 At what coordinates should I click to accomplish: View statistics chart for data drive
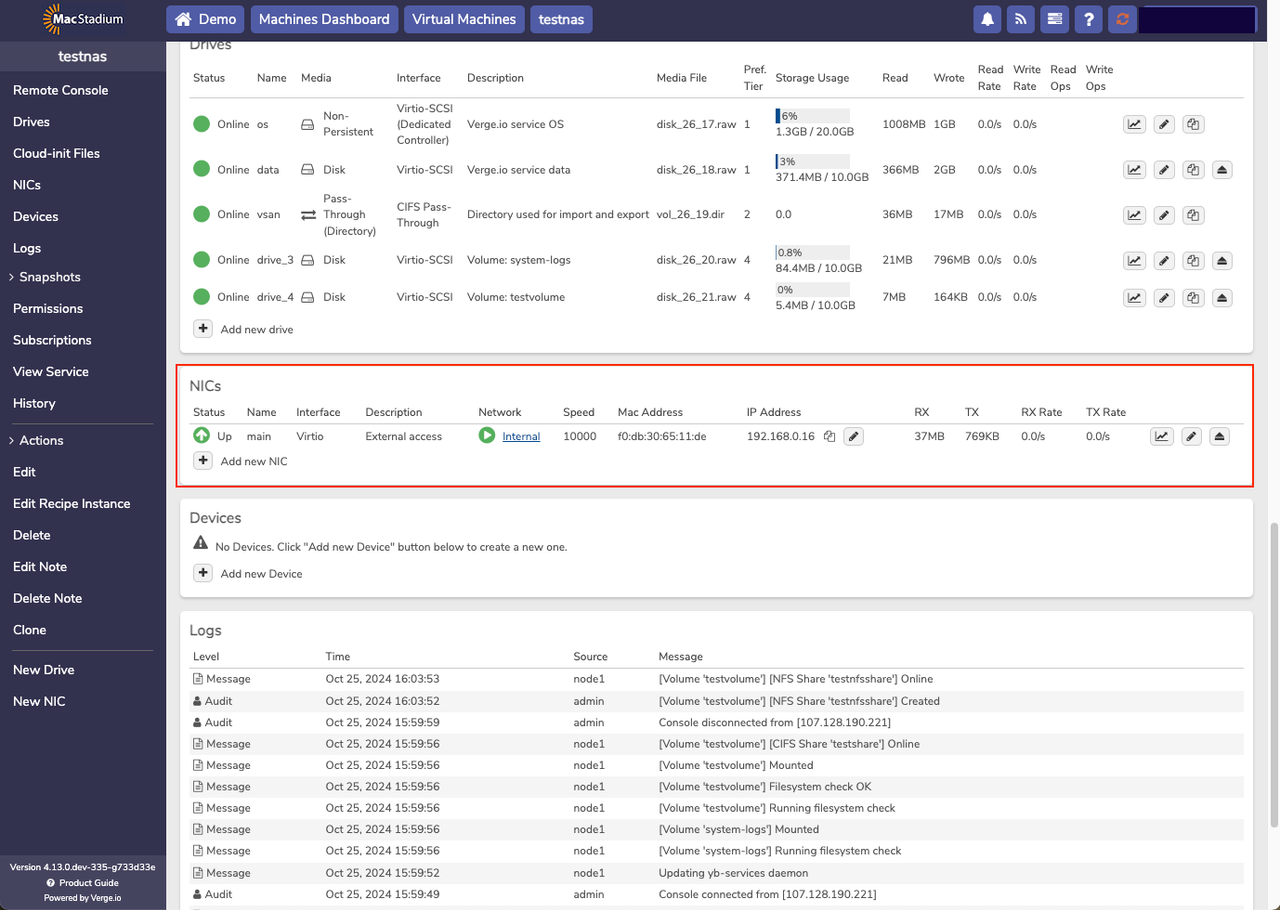pyautogui.click(x=1134, y=170)
